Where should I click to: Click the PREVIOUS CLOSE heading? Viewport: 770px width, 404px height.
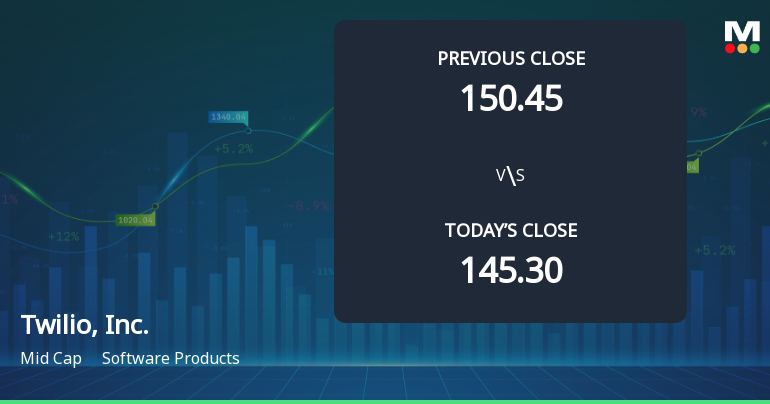(x=511, y=59)
